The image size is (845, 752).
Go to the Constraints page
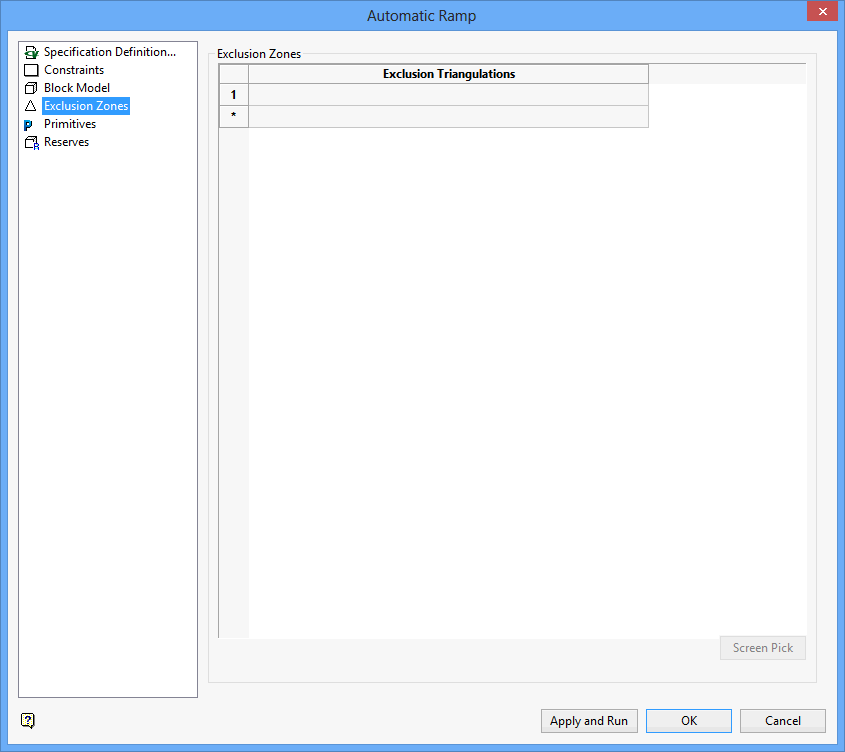(x=74, y=70)
